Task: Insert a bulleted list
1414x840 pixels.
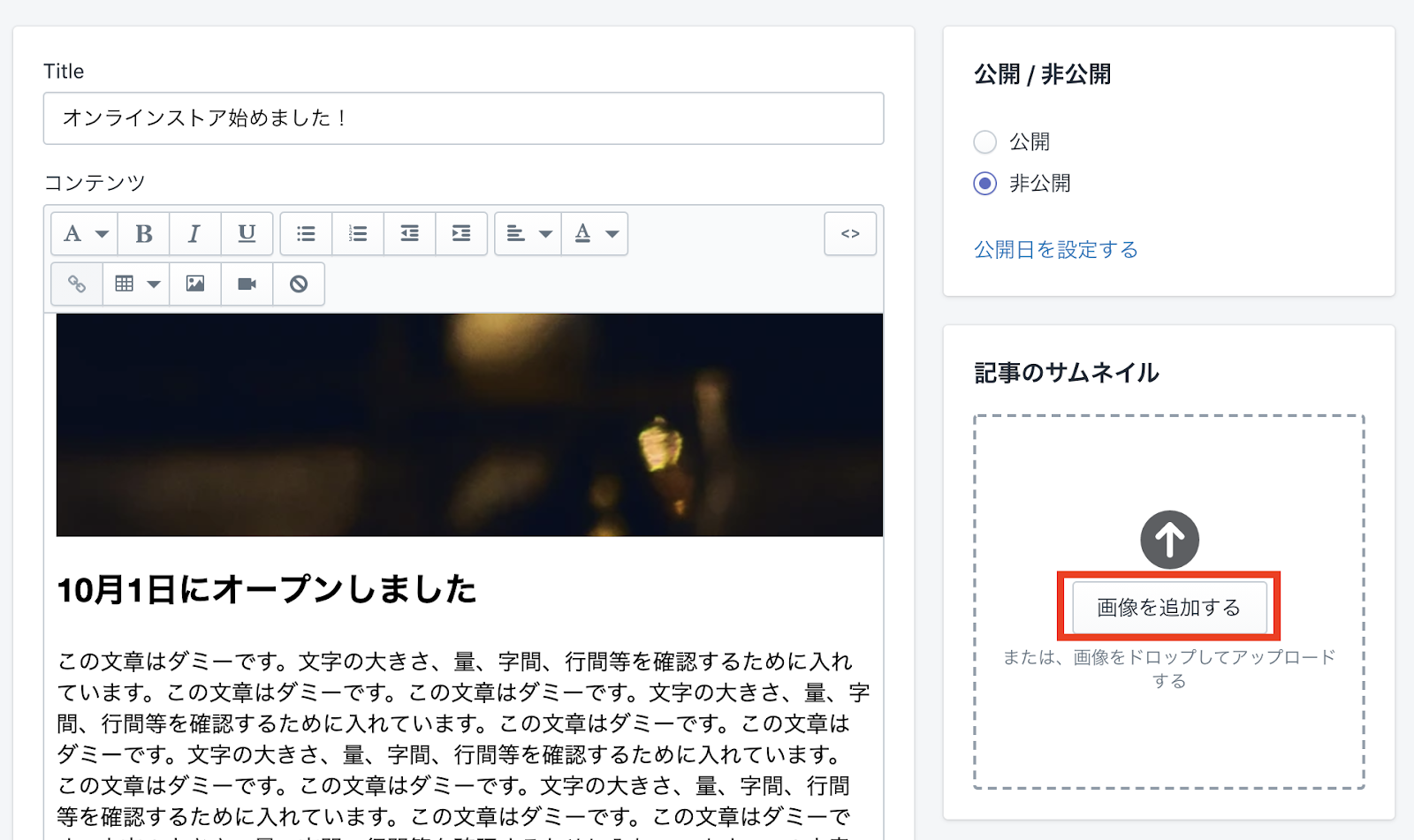Action: [x=306, y=234]
